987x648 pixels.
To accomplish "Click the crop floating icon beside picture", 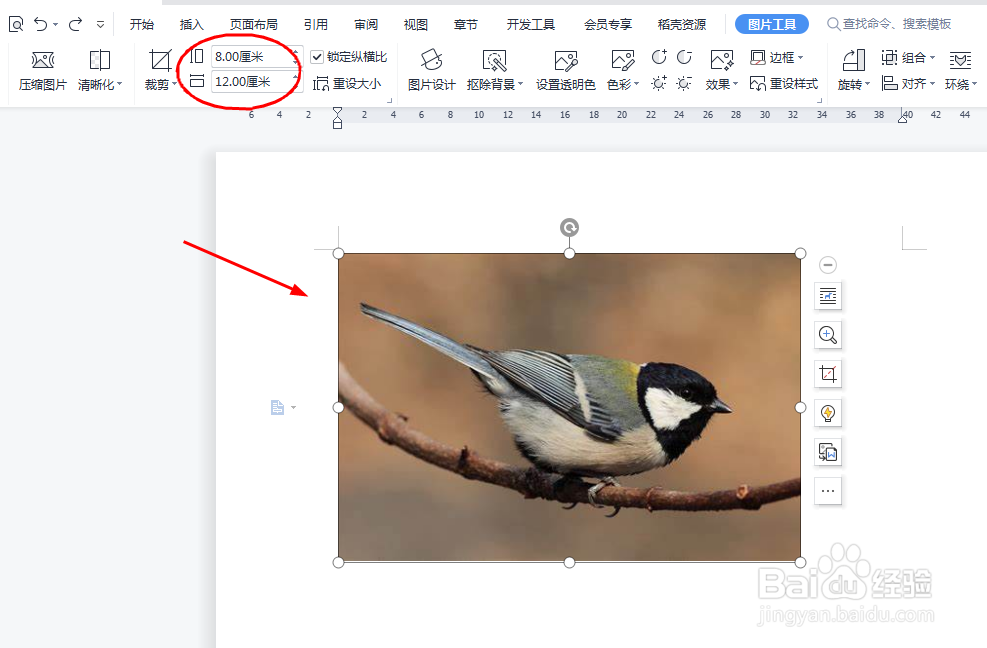I will tap(828, 374).
